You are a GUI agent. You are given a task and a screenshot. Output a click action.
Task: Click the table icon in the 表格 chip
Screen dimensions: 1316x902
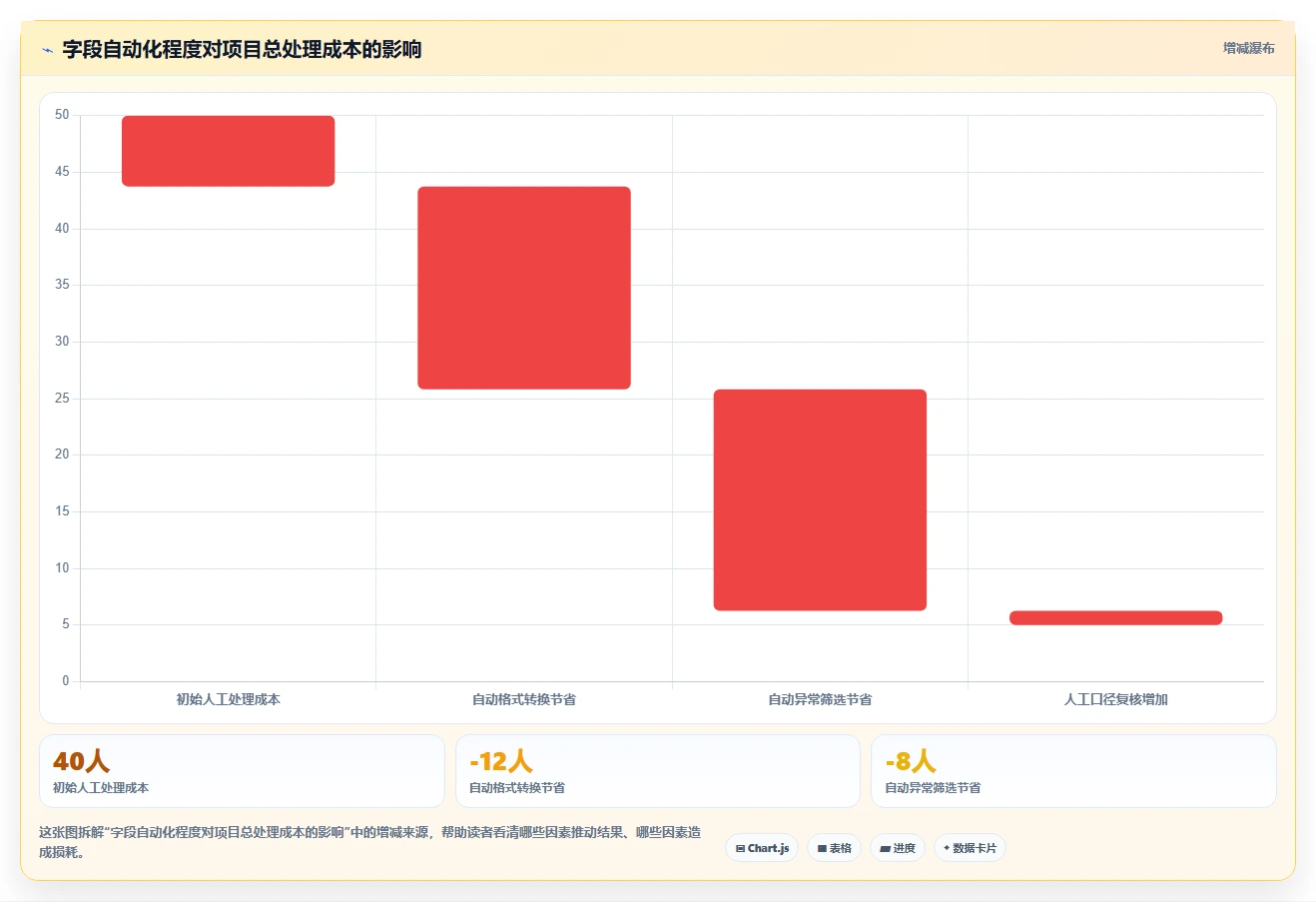[822, 848]
